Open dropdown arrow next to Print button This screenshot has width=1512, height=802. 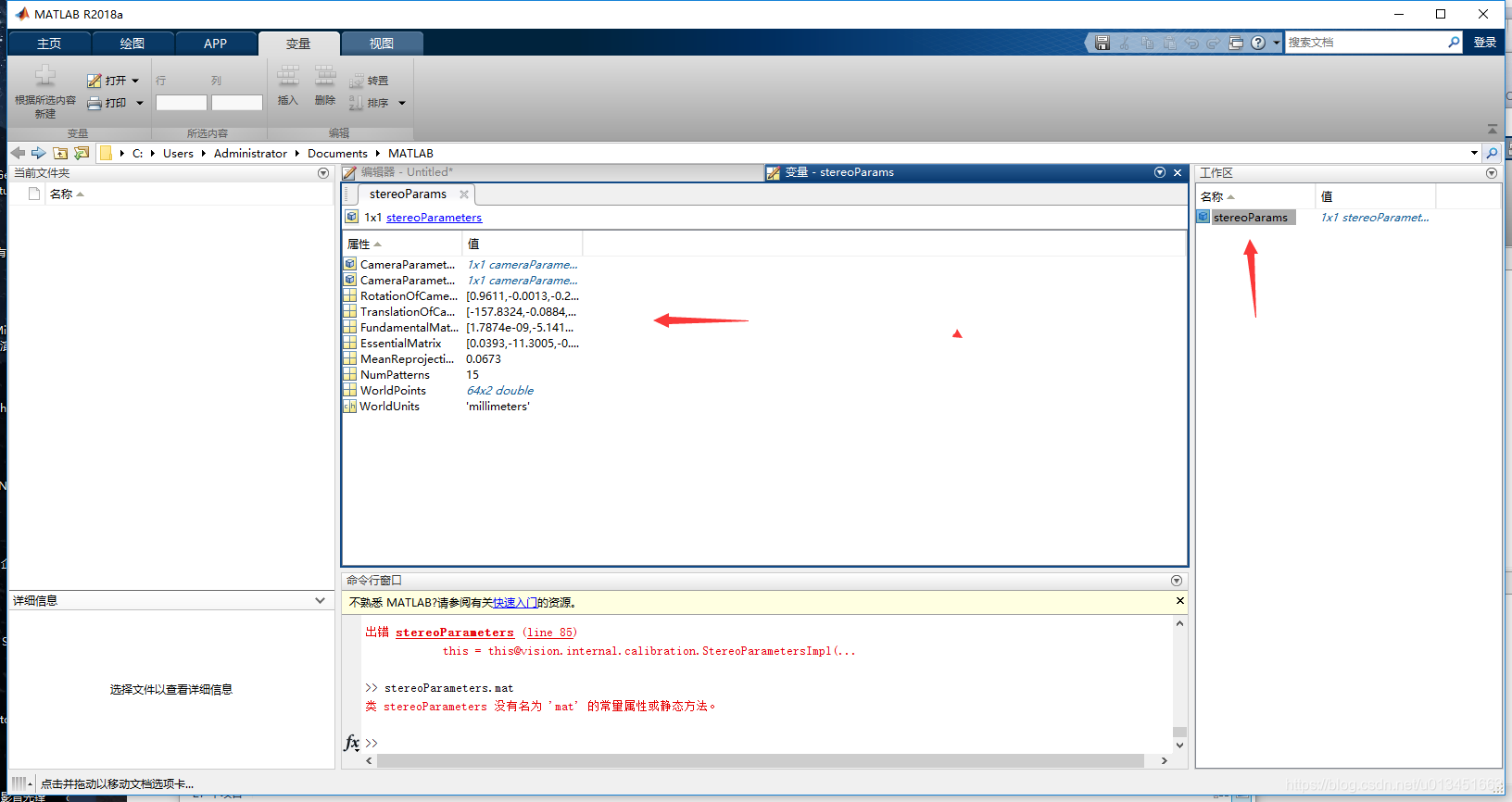click(x=140, y=103)
